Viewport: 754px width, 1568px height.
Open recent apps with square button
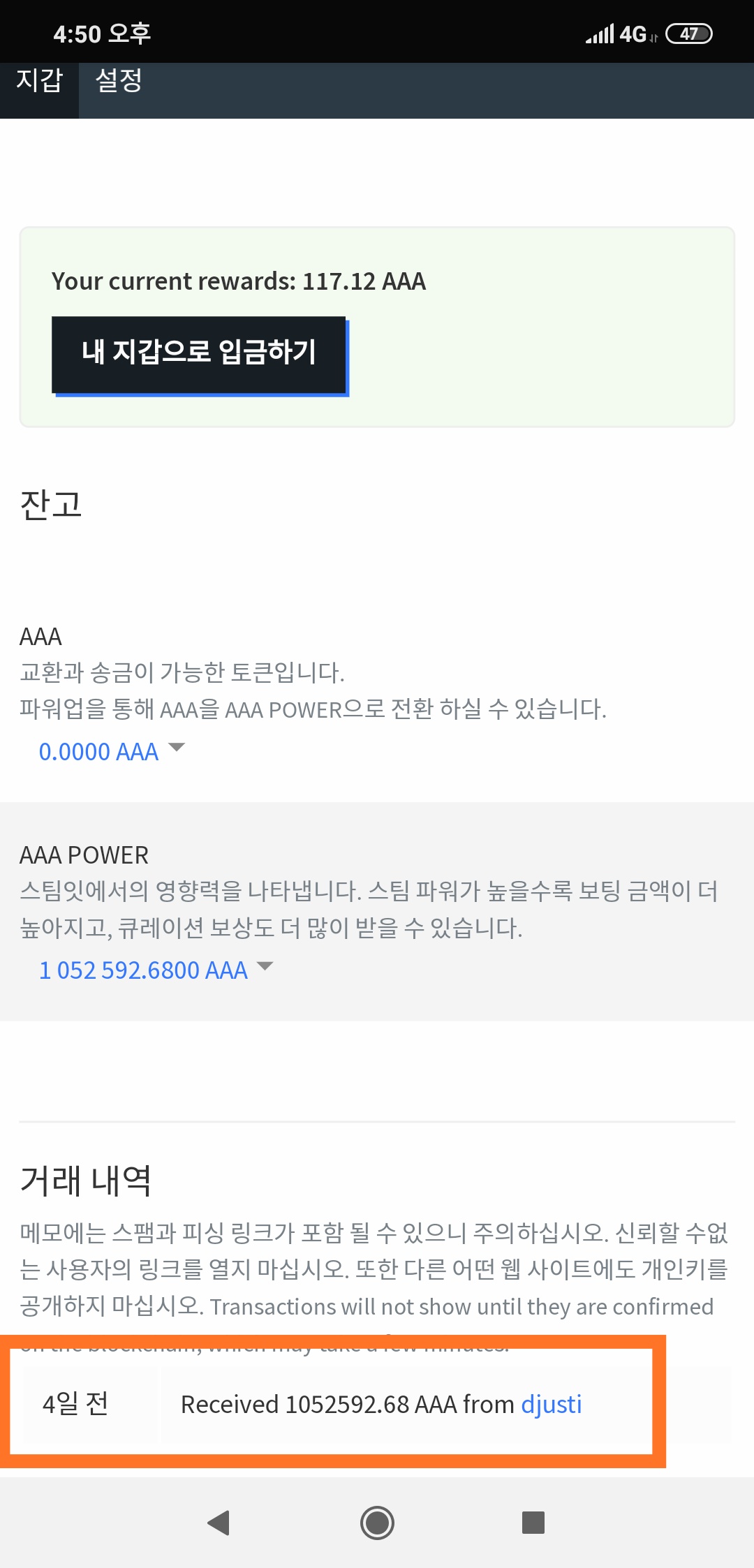[533, 1522]
